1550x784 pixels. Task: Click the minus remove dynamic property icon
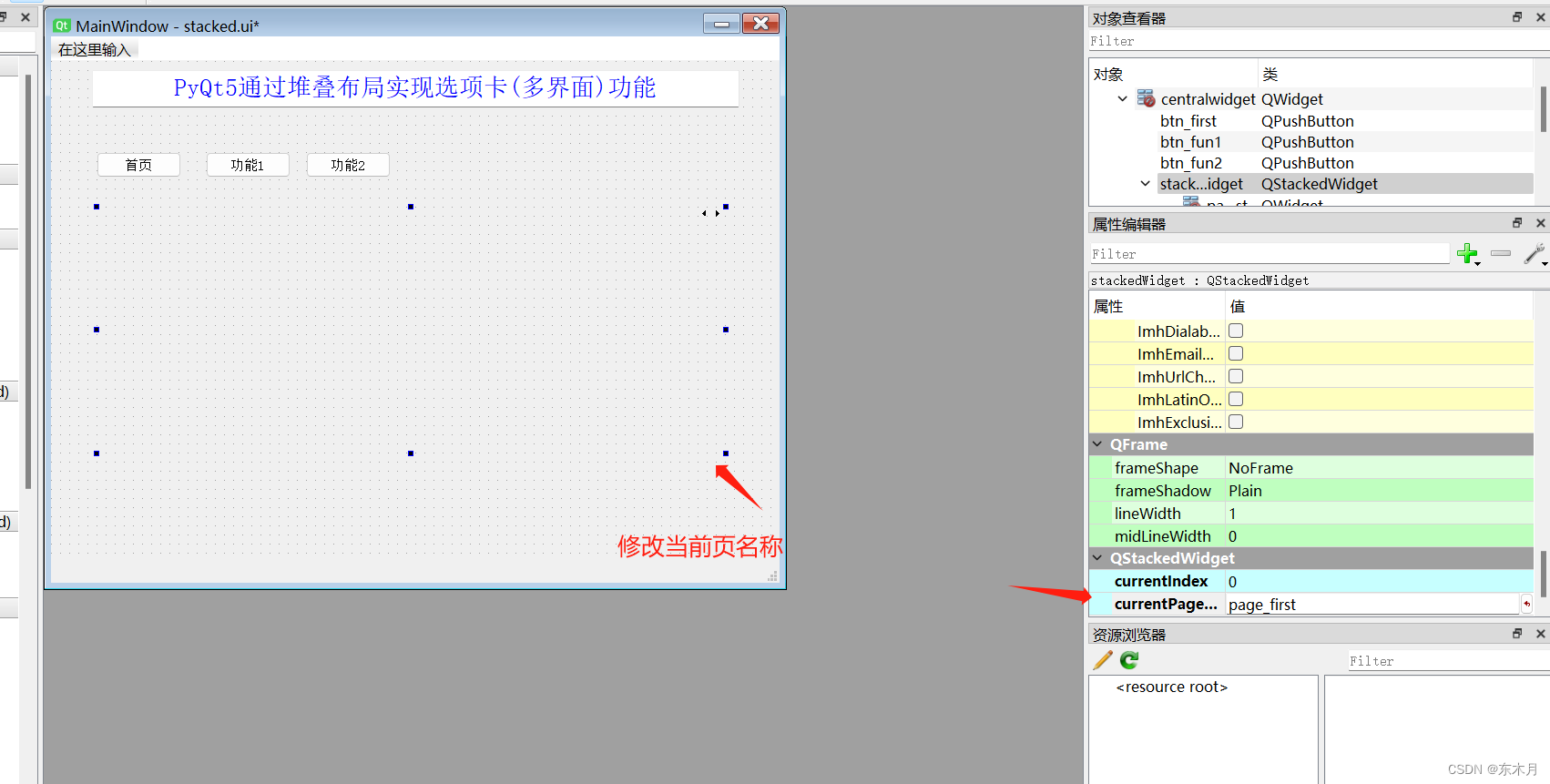[1501, 253]
